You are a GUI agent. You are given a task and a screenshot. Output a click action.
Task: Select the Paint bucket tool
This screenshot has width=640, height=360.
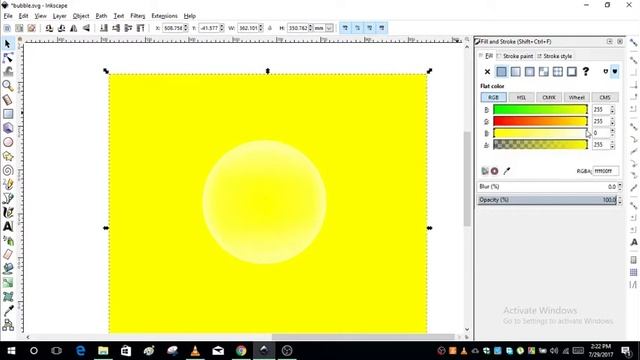(8, 268)
